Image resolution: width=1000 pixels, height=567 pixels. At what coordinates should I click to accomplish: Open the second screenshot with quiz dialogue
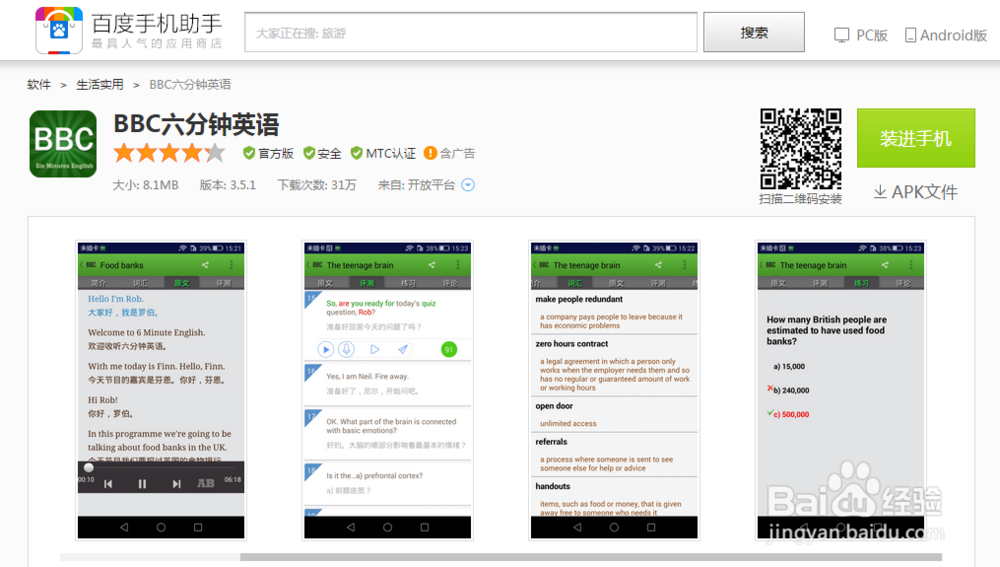[388, 390]
